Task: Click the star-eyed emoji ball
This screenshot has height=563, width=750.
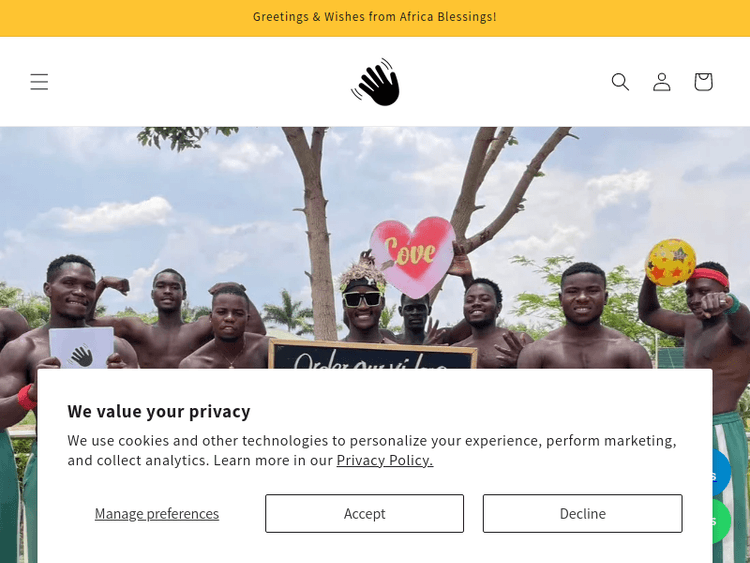Action: point(671,262)
